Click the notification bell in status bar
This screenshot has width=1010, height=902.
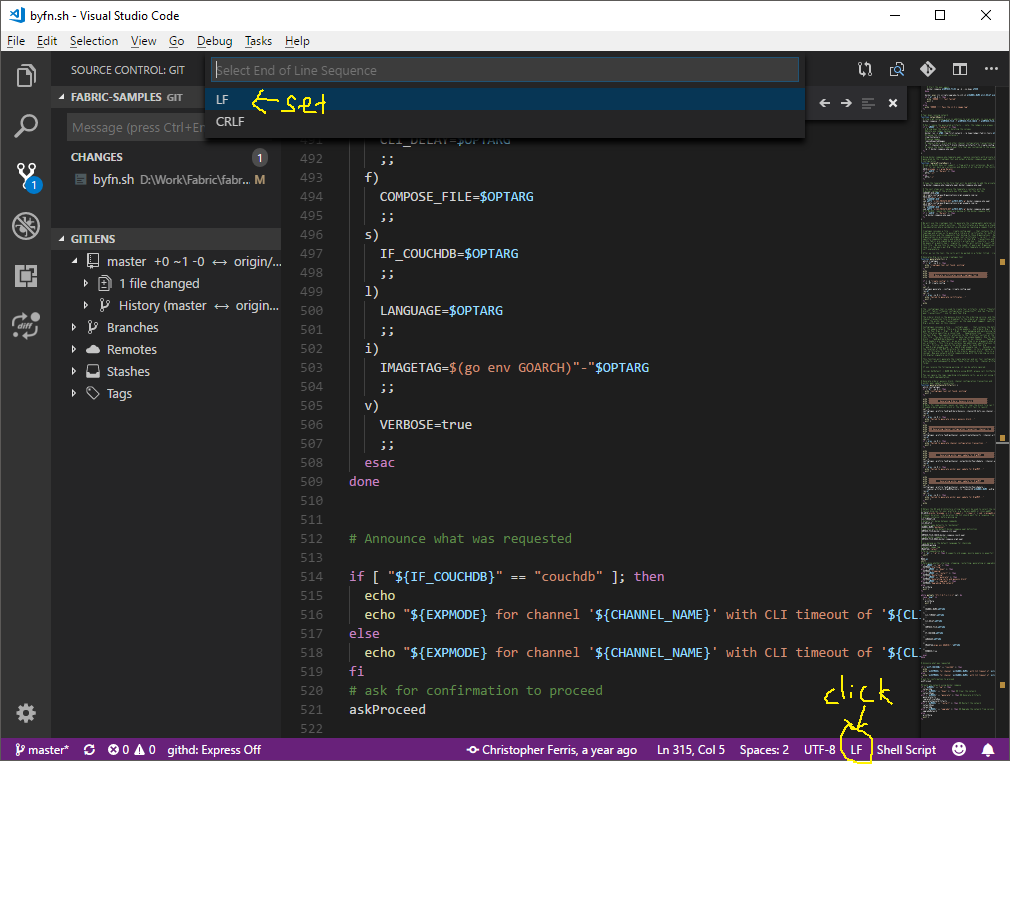pyautogui.click(x=988, y=749)
